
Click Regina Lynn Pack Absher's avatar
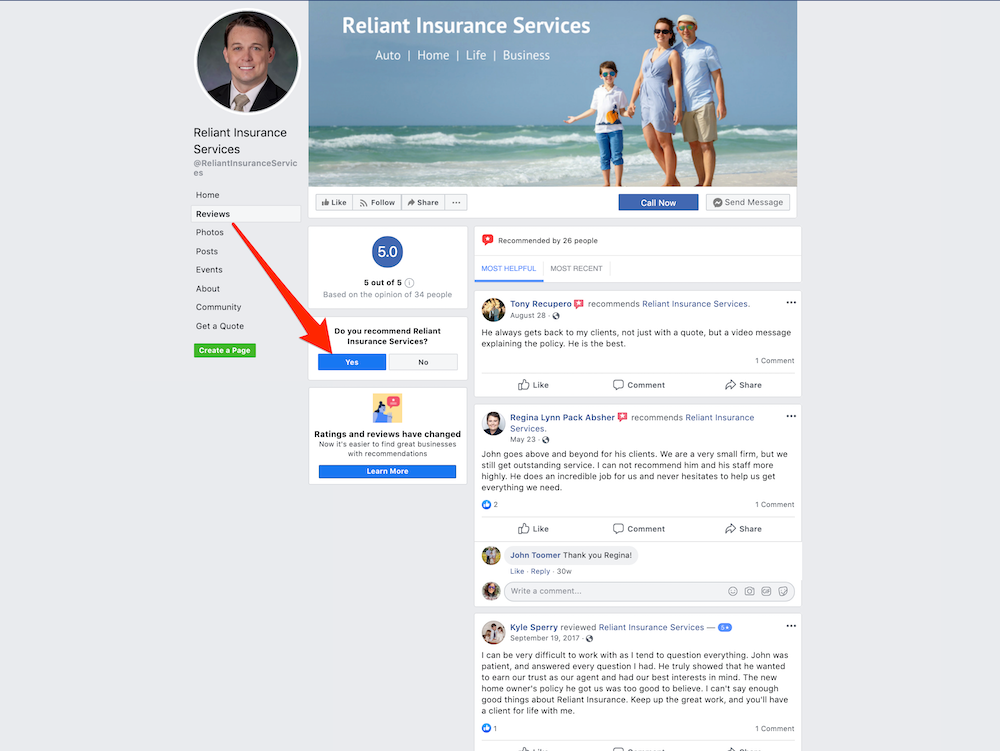click(493, 423)
